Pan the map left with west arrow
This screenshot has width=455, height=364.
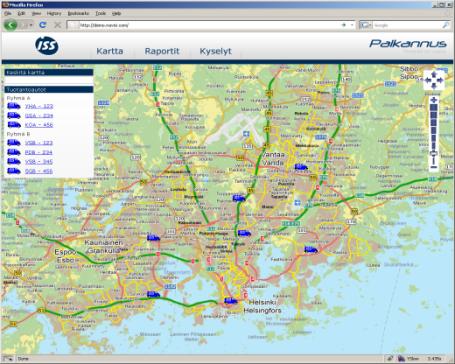click(428, 80)
